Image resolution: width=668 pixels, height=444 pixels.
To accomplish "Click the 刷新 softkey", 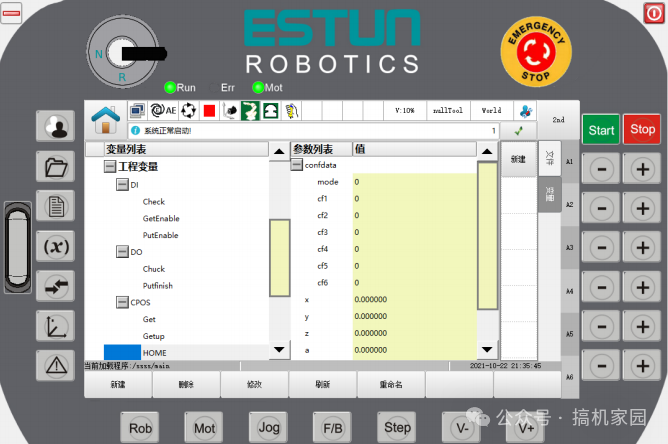I will click(x=323, y=384).
